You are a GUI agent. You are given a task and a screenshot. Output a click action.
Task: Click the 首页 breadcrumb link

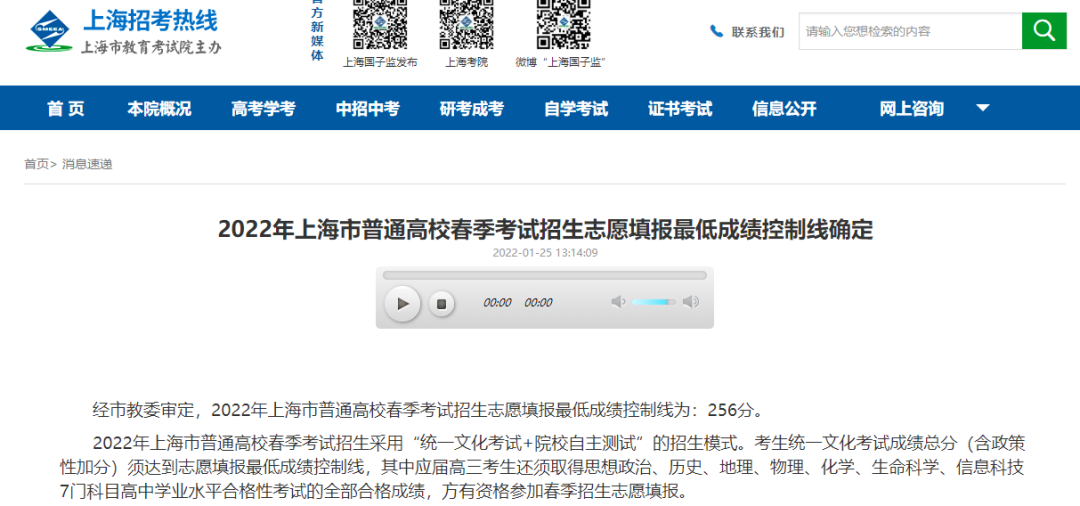(36, 164)
